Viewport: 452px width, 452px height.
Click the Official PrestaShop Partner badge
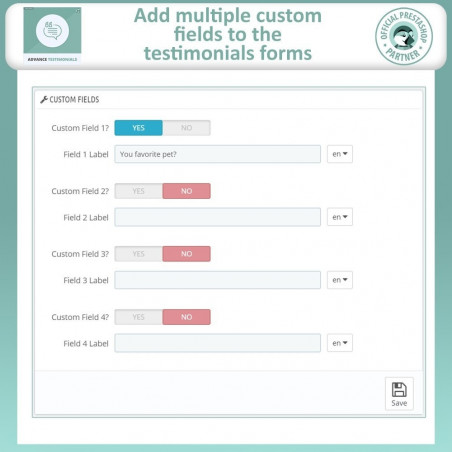pyautogui.click(x=404, y=36)
